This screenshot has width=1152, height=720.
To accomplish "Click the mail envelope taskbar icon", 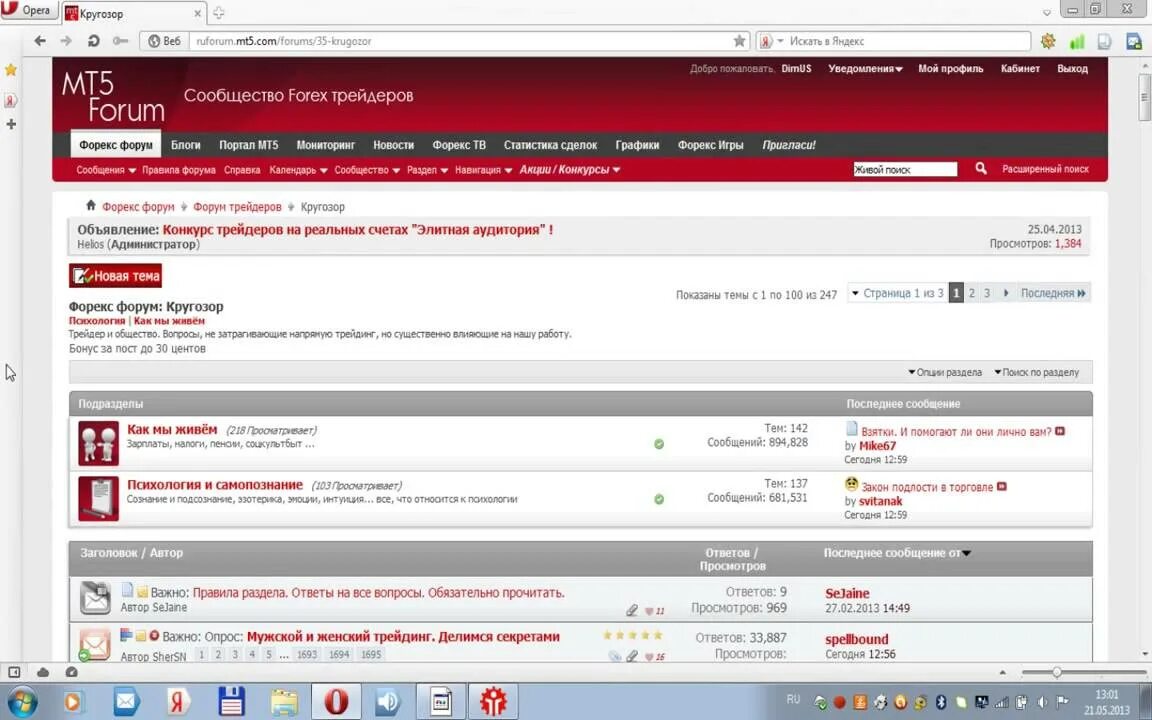I will 126,702.
